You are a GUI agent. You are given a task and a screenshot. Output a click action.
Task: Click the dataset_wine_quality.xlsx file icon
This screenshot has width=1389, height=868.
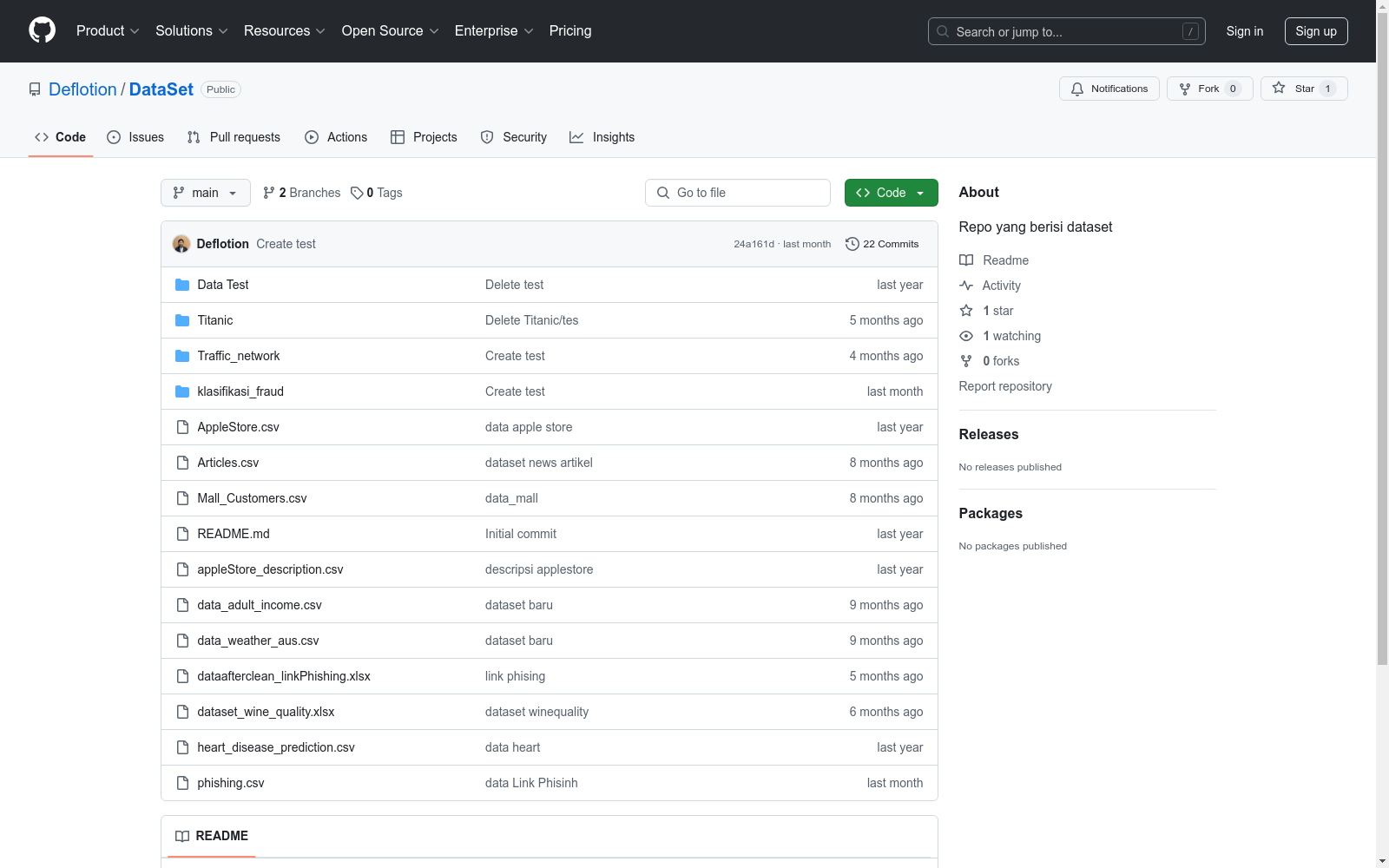click(182, 712)
